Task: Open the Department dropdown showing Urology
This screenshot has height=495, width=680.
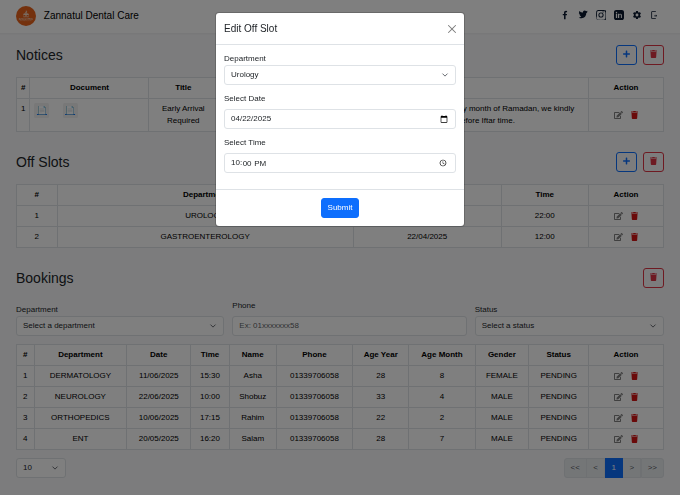Action: click(340, 75)
